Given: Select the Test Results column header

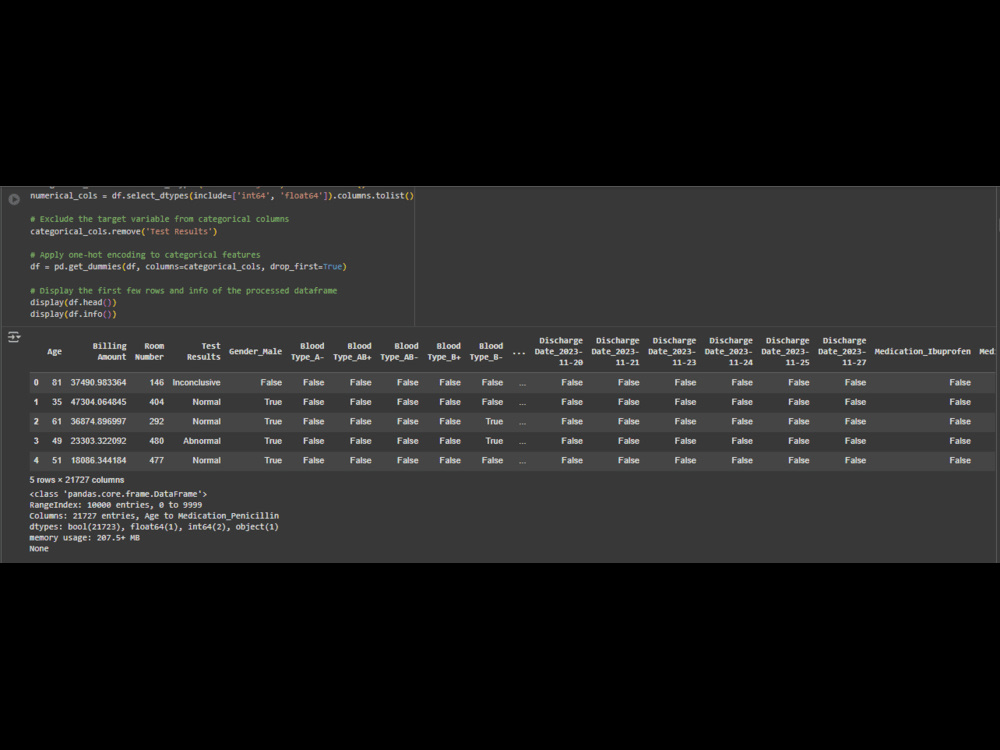Looking at the screenshot, I should click(x=203, y=351).
